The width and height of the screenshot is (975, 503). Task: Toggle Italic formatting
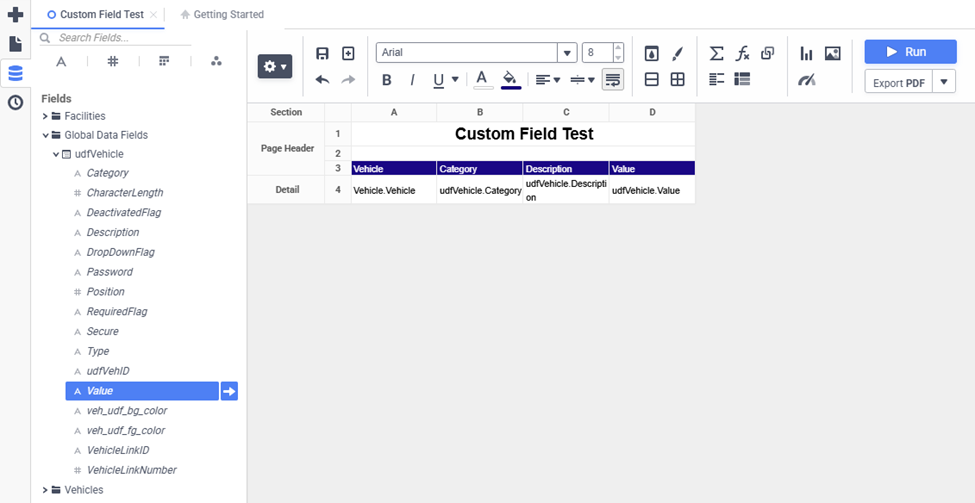pos(412,80)
